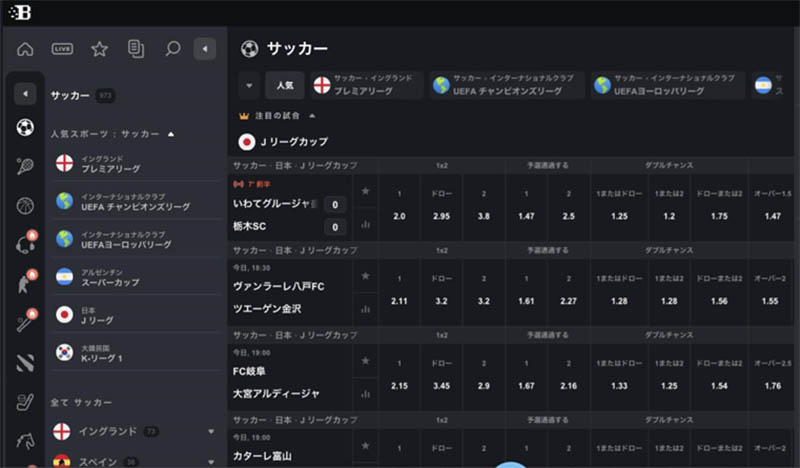
Task: Favorite the FC岐阜 match star
Action: 365,361
